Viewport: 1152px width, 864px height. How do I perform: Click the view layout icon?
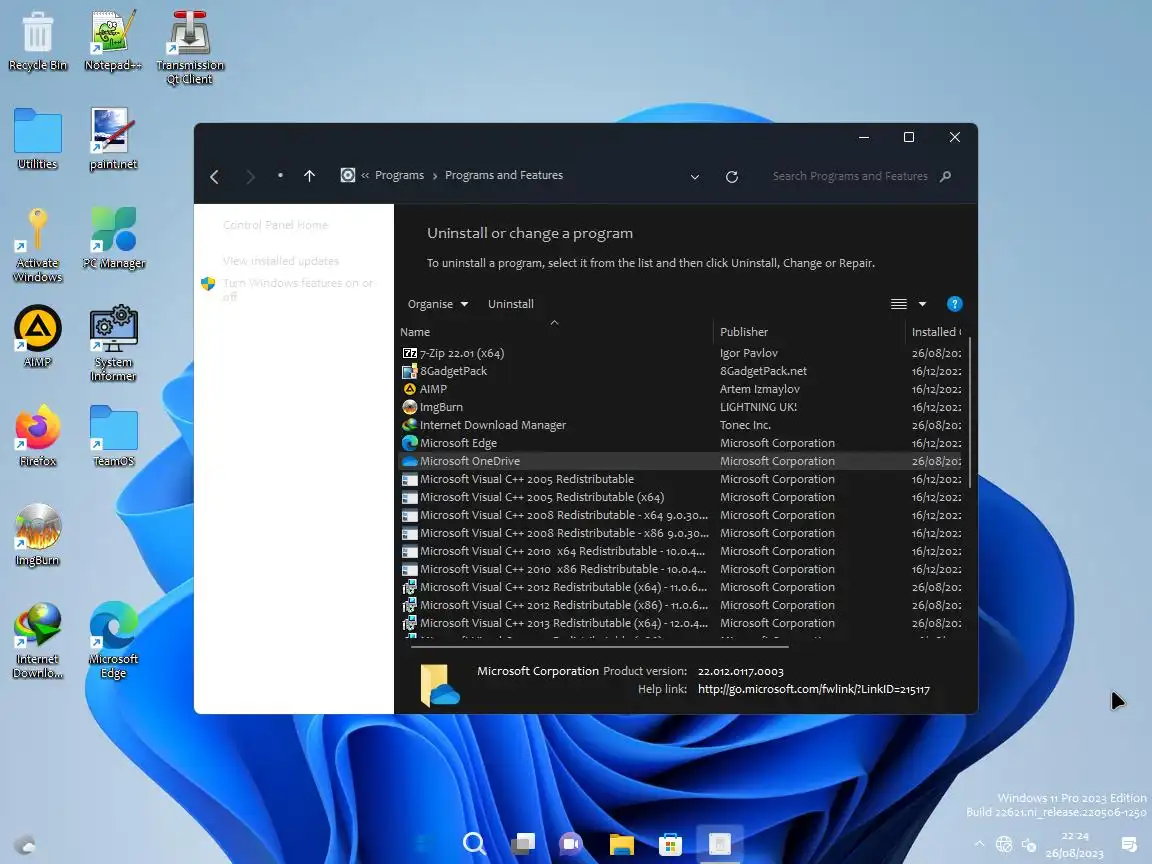(899, 304)
